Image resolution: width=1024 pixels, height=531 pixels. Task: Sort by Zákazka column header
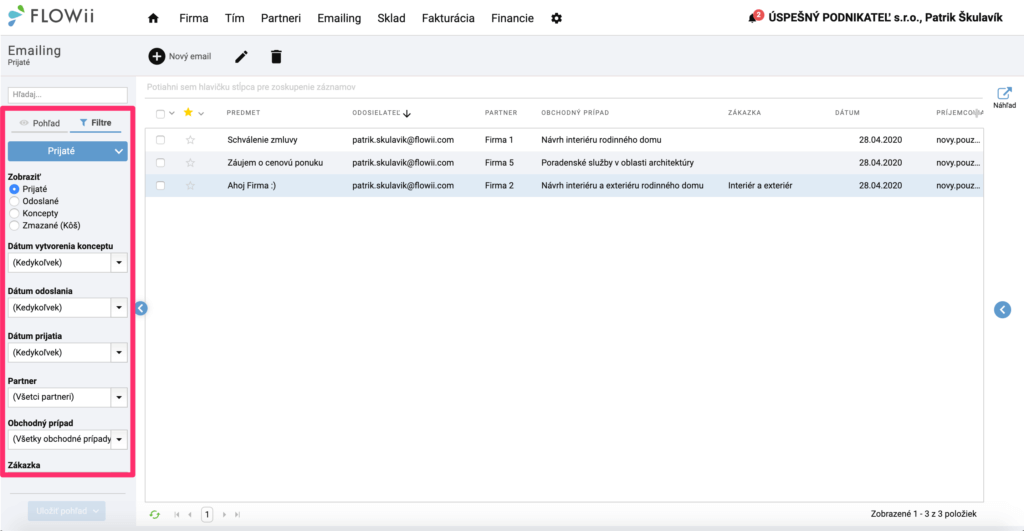pos(744,113)
